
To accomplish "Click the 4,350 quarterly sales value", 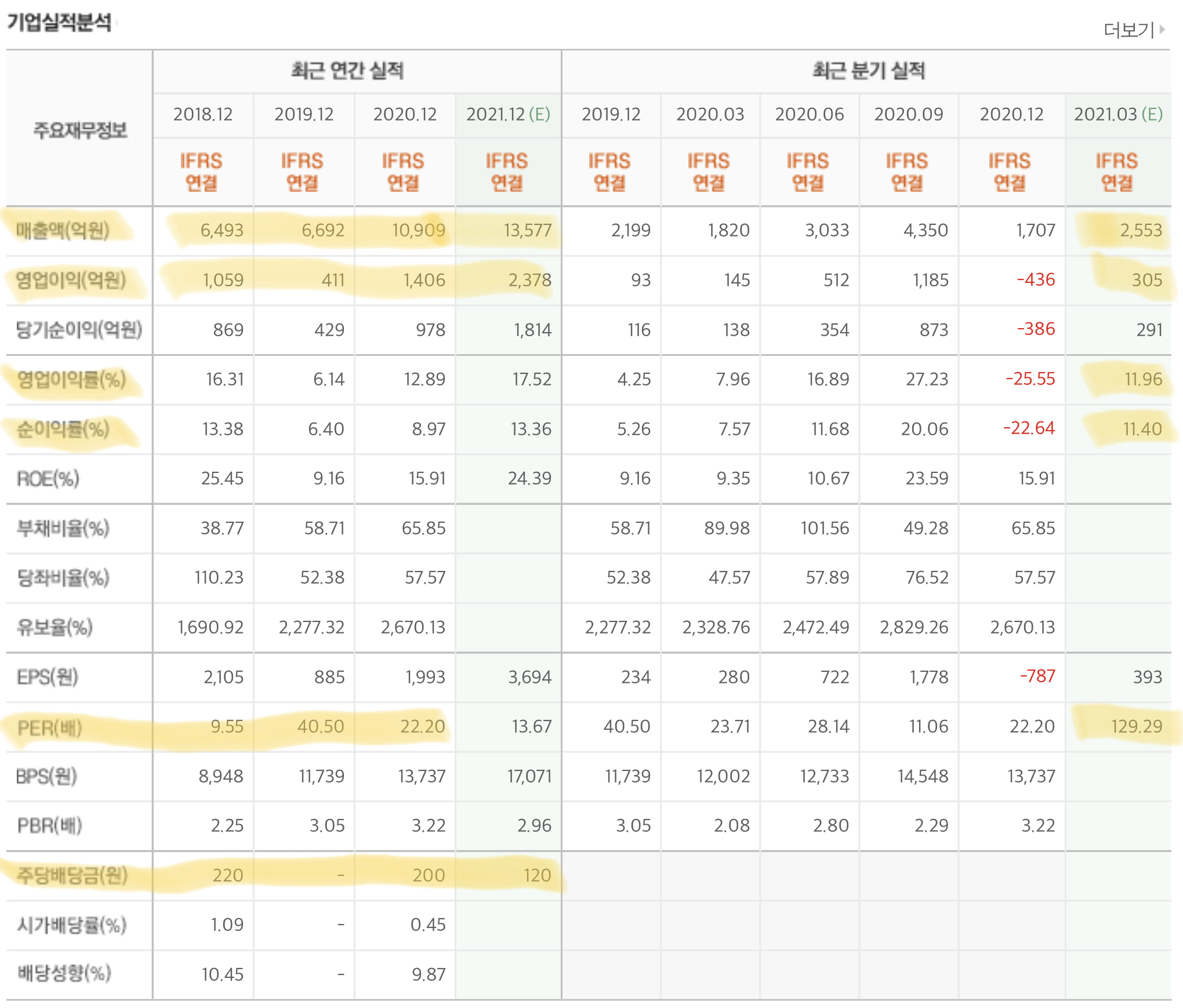I will click(x=926, y=231).
